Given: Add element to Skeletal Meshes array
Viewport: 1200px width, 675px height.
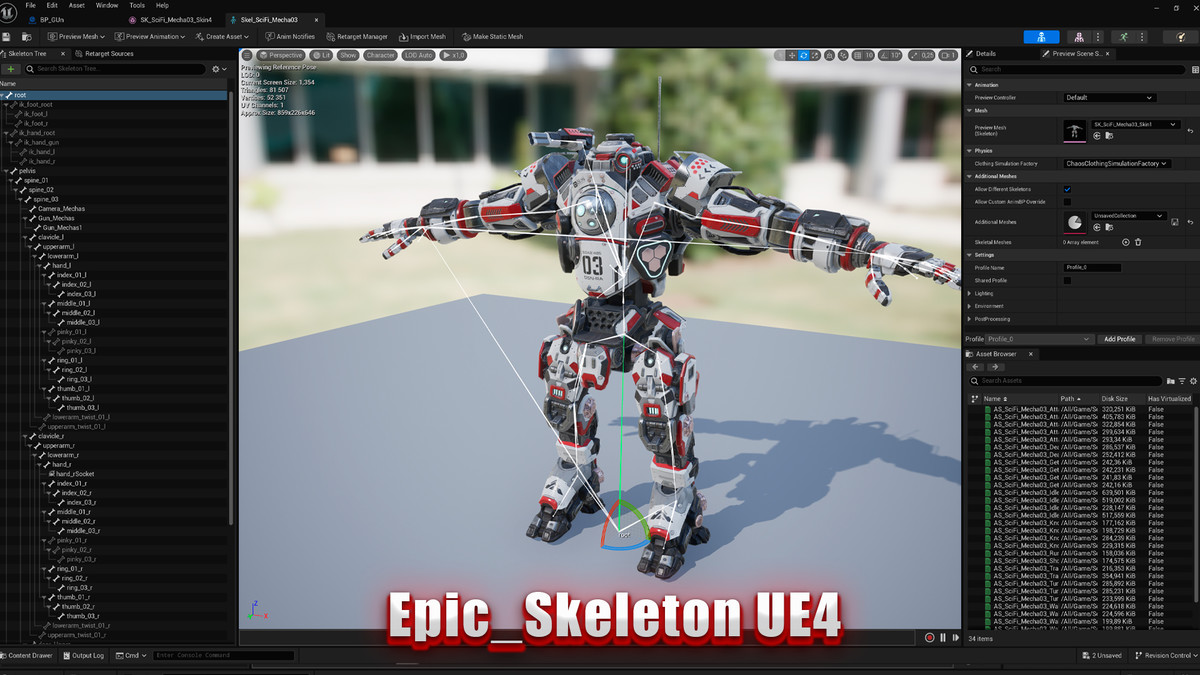Looking at the screenshot, I should (1125, 242).
